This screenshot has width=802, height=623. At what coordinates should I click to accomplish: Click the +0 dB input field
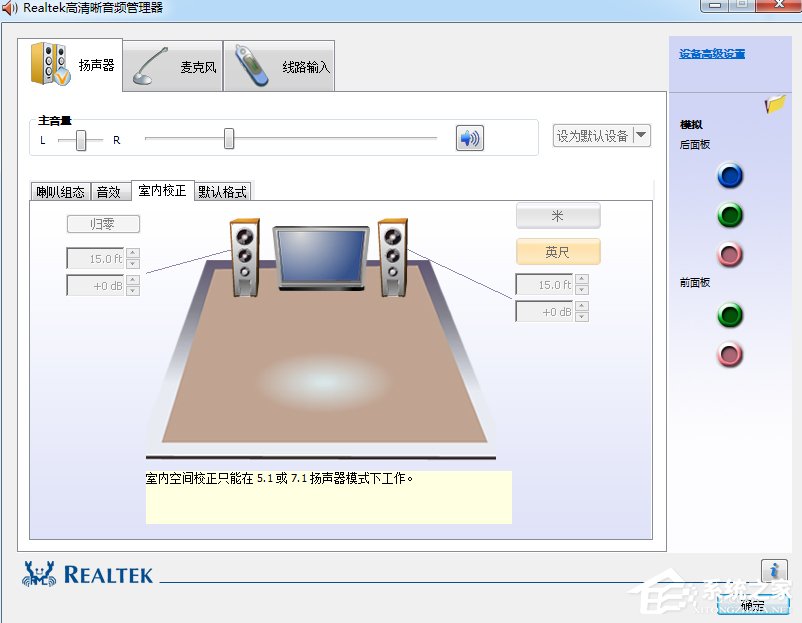point(96,285)
